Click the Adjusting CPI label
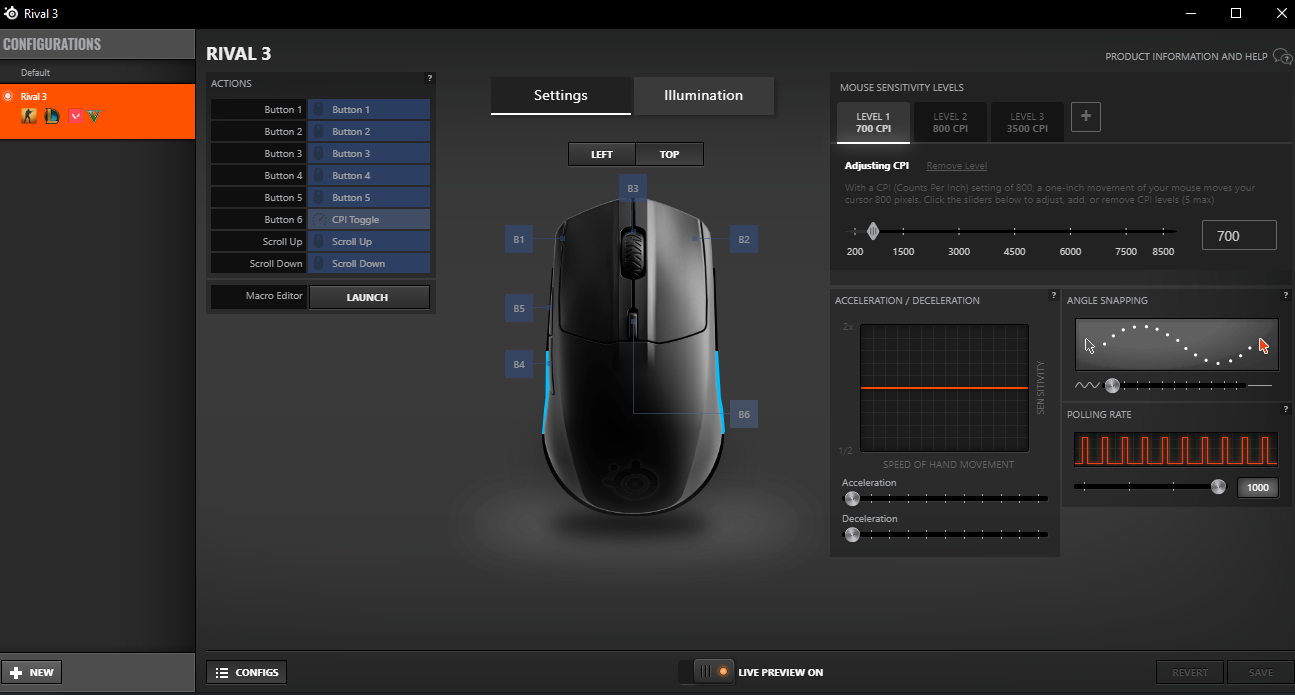This screenshot has width=1295, height=695. click(x=877, y=166)
